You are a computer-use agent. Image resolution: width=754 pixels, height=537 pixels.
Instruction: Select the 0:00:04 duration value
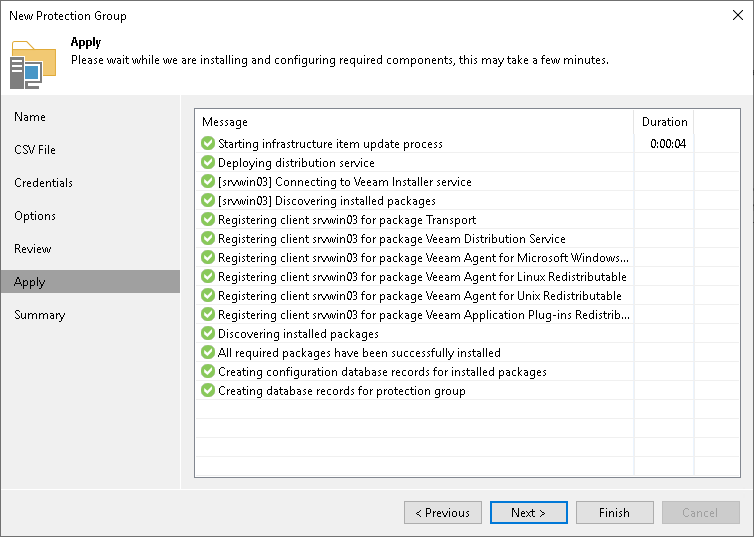click(668, 144)
